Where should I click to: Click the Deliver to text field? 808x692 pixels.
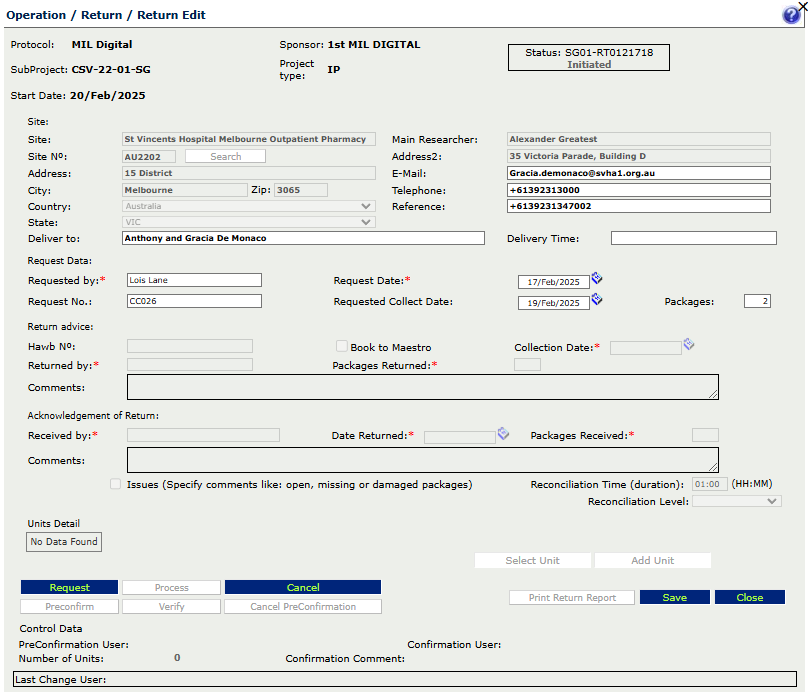[x=303, y=238]
